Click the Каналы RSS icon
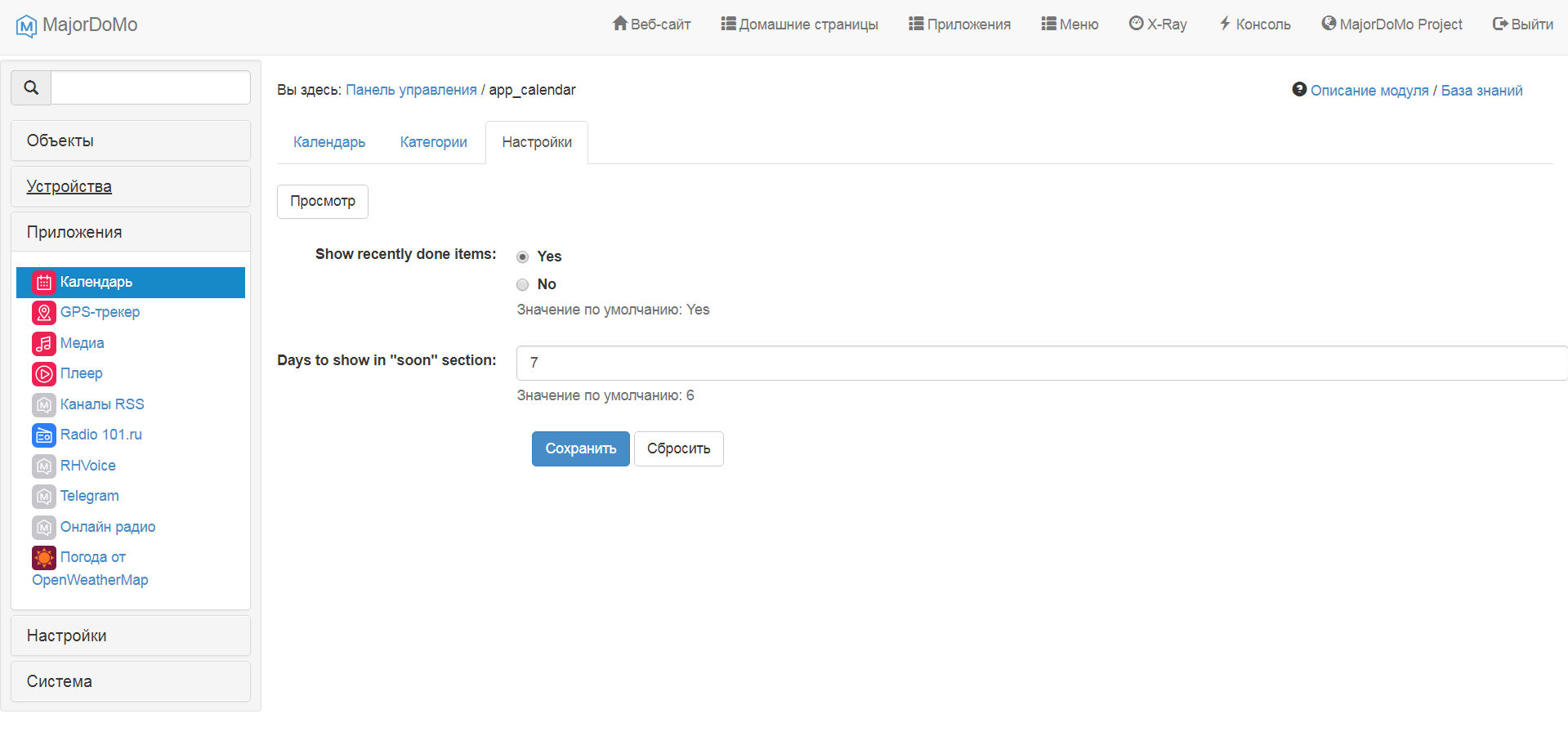 click(44, 405)
